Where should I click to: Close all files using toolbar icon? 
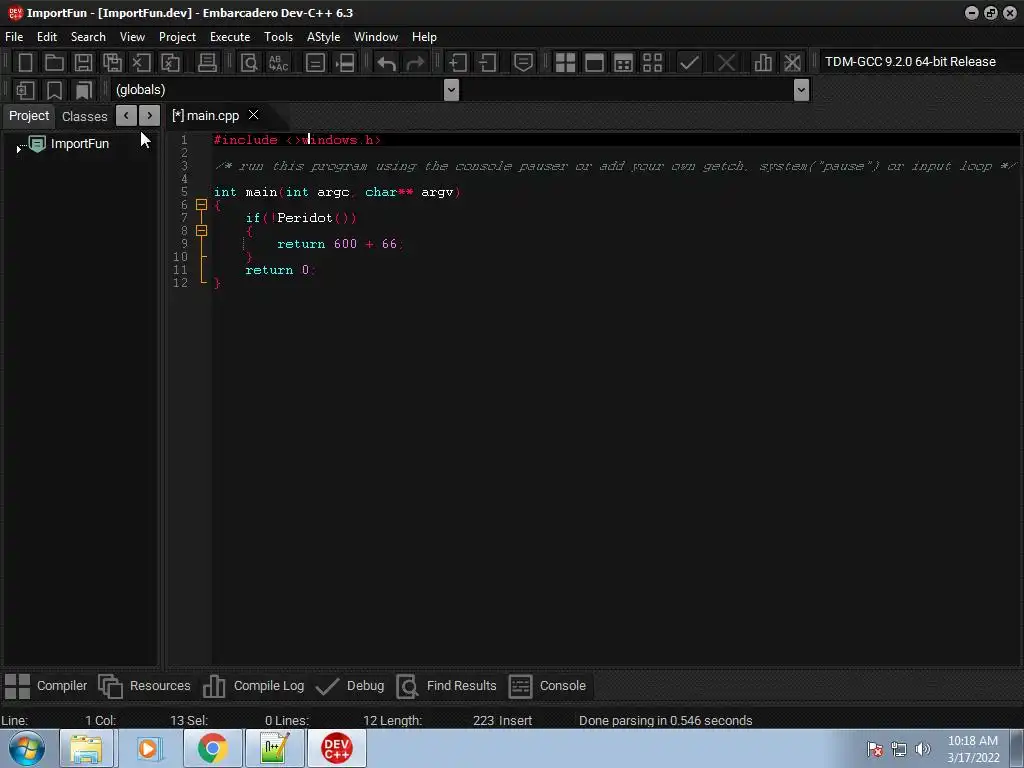[x=170, y=63]
